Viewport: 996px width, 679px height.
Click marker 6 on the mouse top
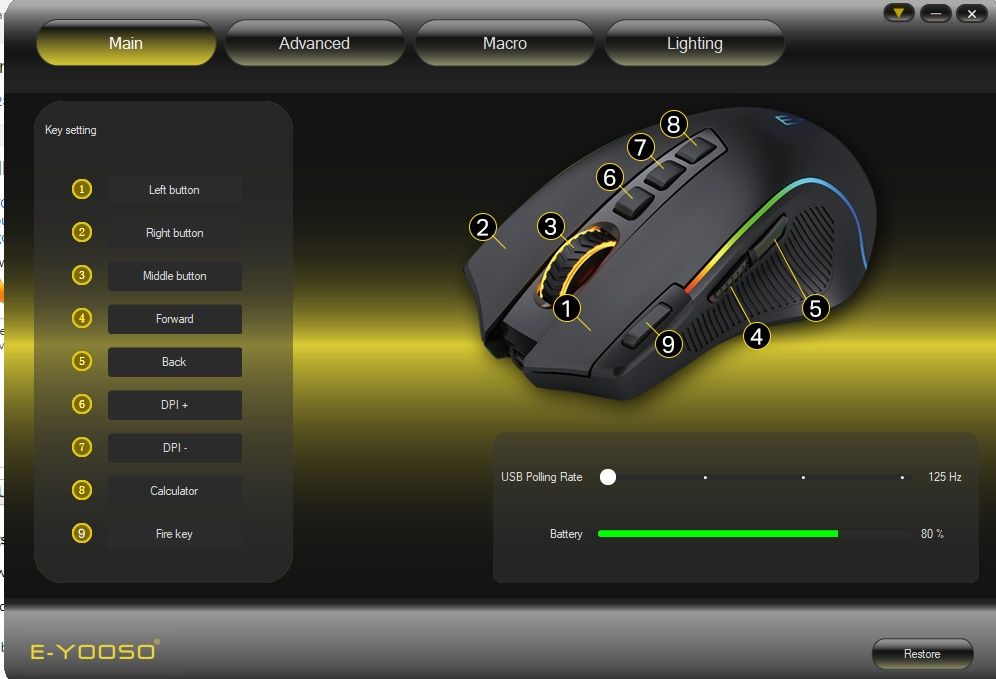click(610, 177)
